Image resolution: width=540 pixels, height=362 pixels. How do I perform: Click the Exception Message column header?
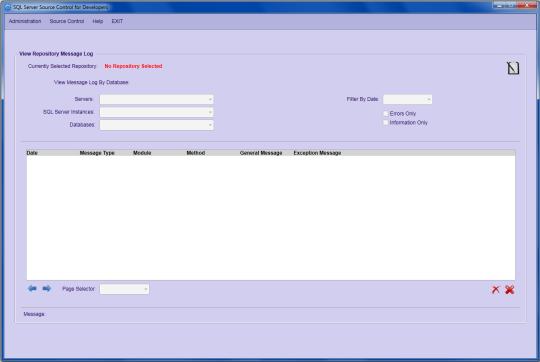pyautogui.click(x=317, y=153)
